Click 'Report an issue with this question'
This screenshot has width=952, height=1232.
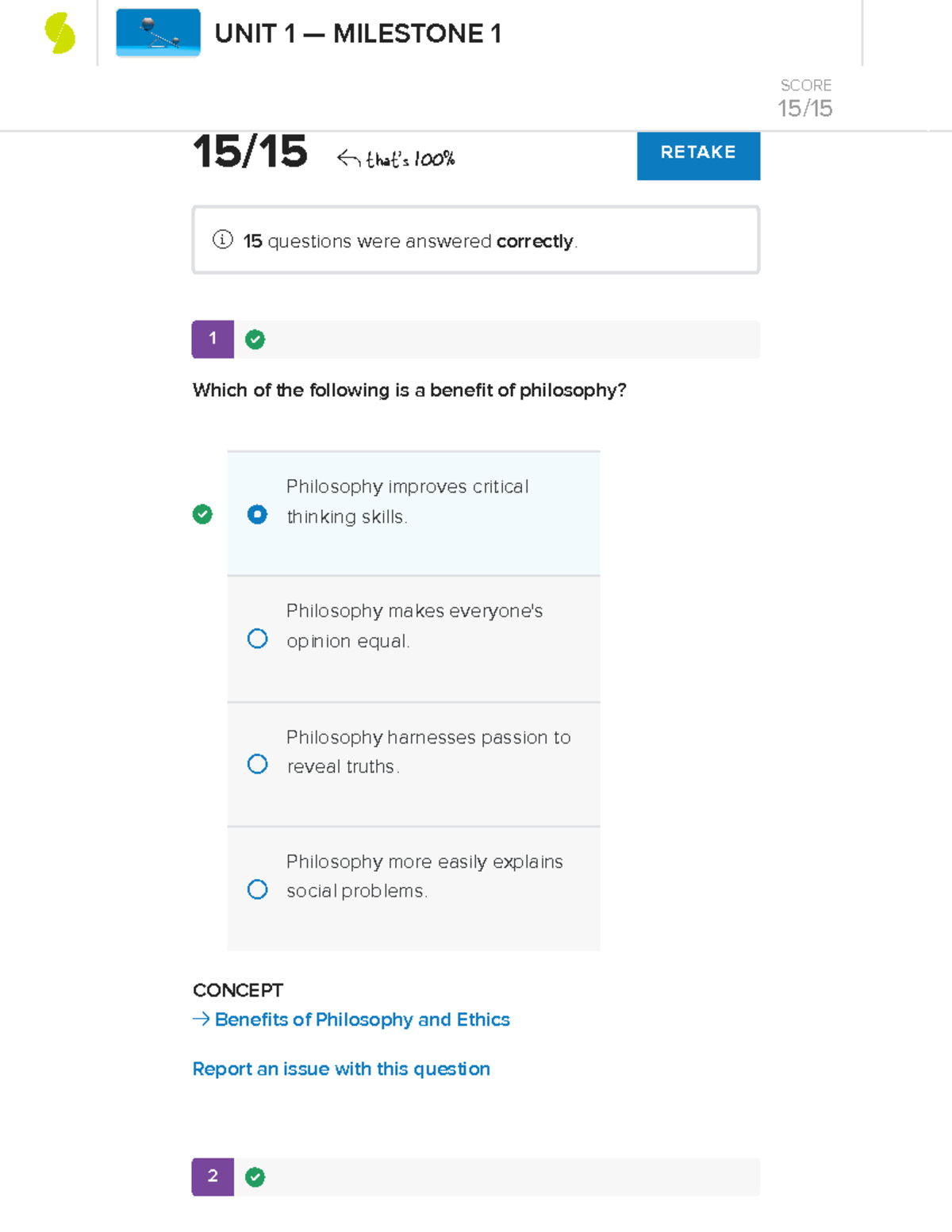point(341,1069)
